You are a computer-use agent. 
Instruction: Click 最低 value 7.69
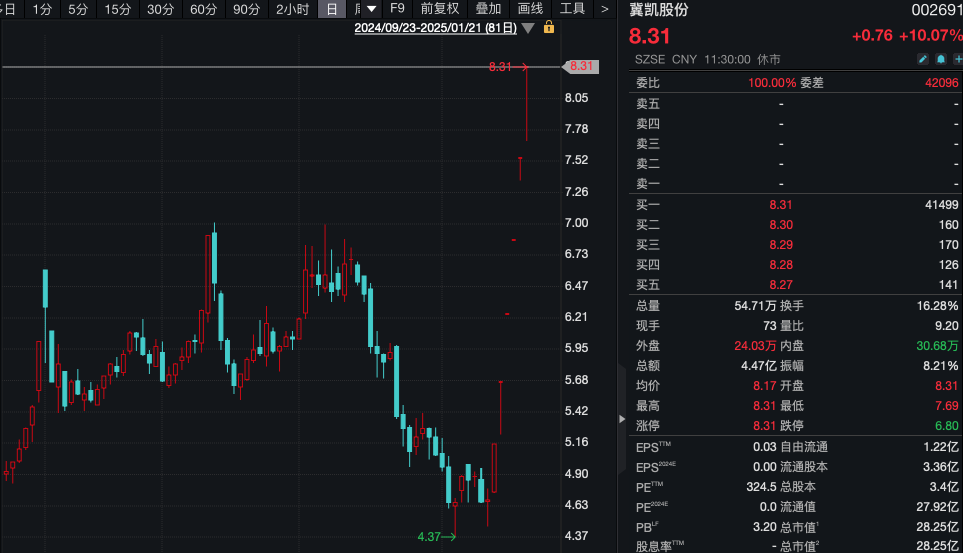click(946, 406)
